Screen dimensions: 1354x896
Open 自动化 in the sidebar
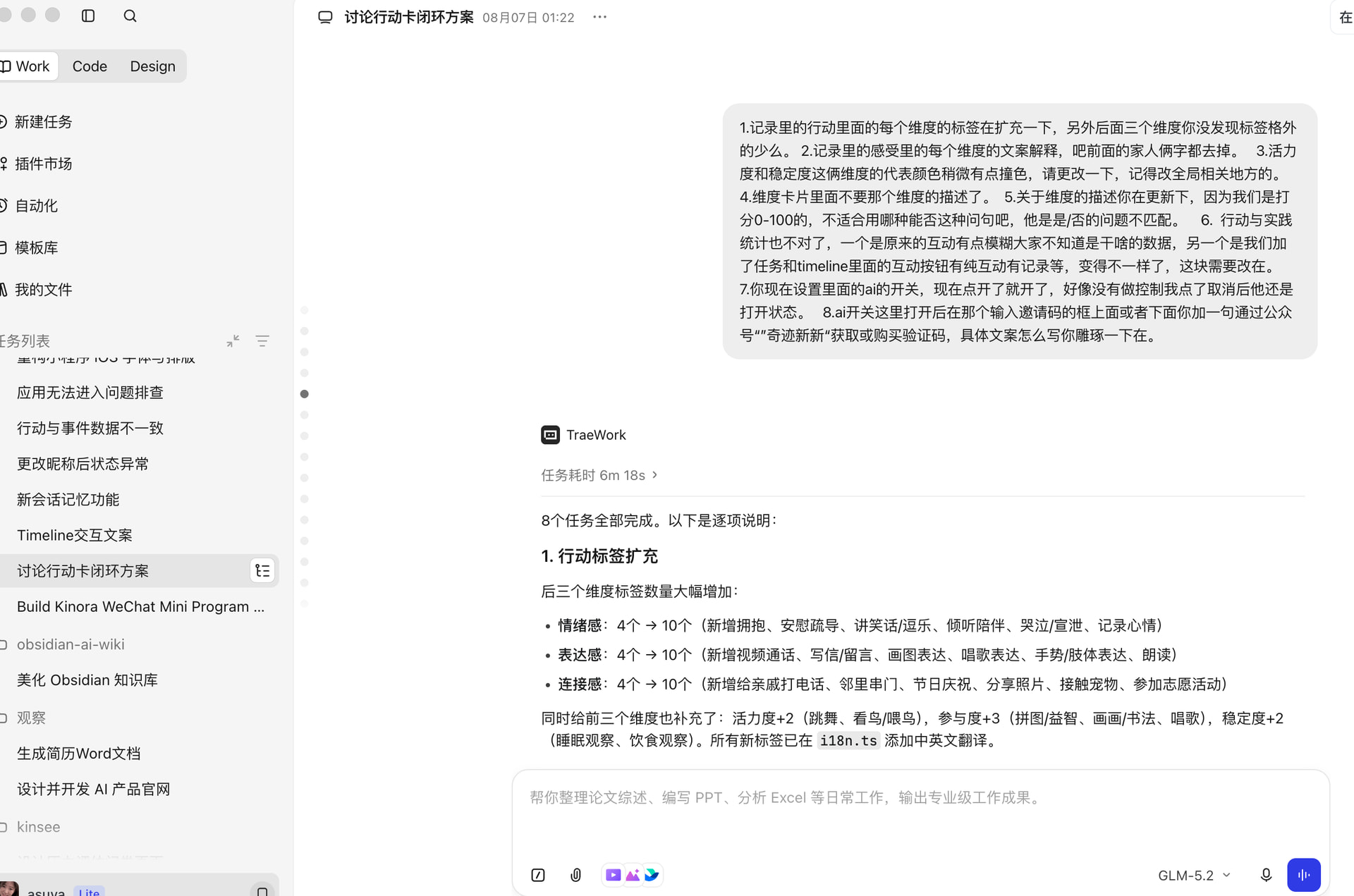click(35, 206)
